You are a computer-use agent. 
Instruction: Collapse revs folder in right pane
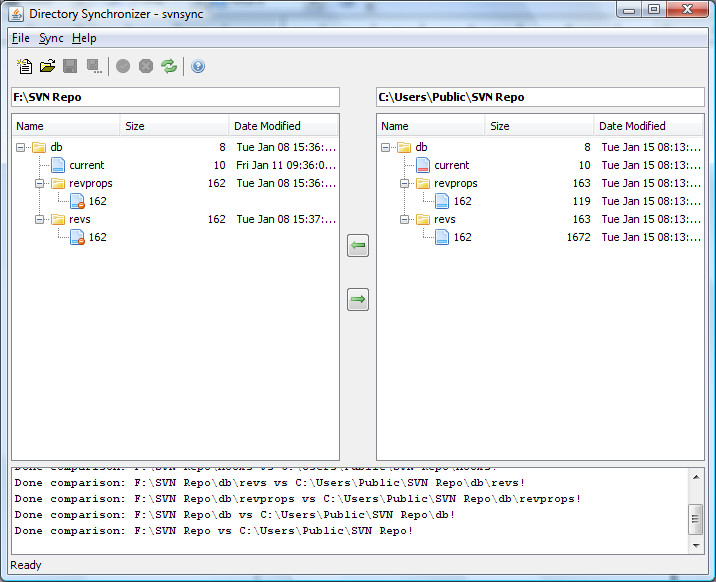(x=405, y=220)
